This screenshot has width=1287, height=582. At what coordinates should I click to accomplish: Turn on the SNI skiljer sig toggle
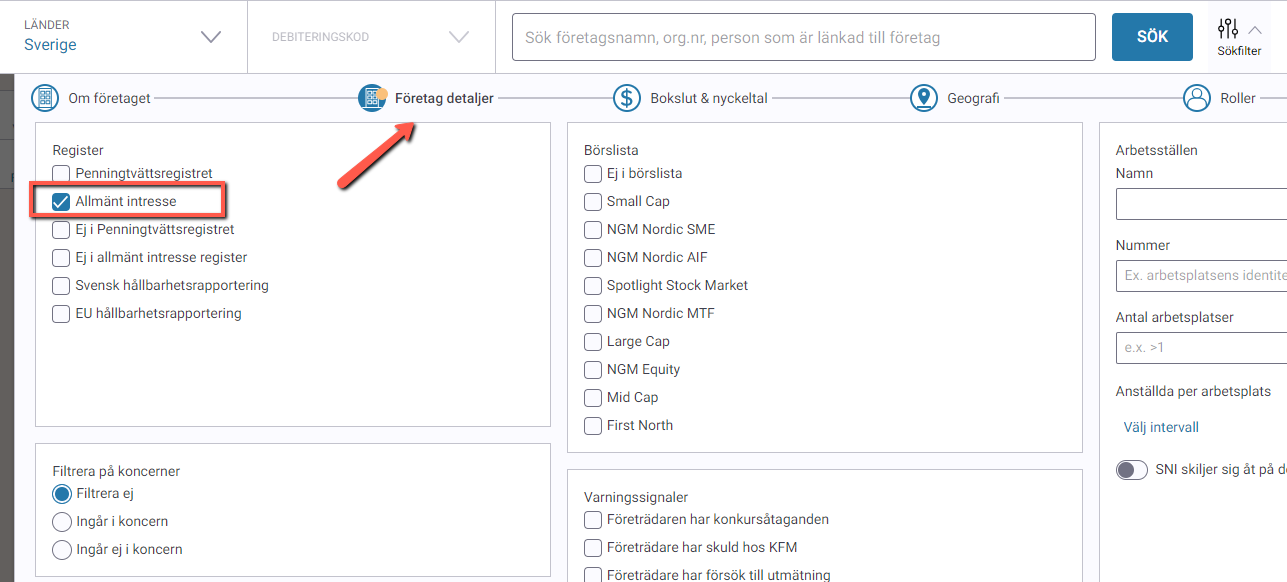(x=1132, y=469)
